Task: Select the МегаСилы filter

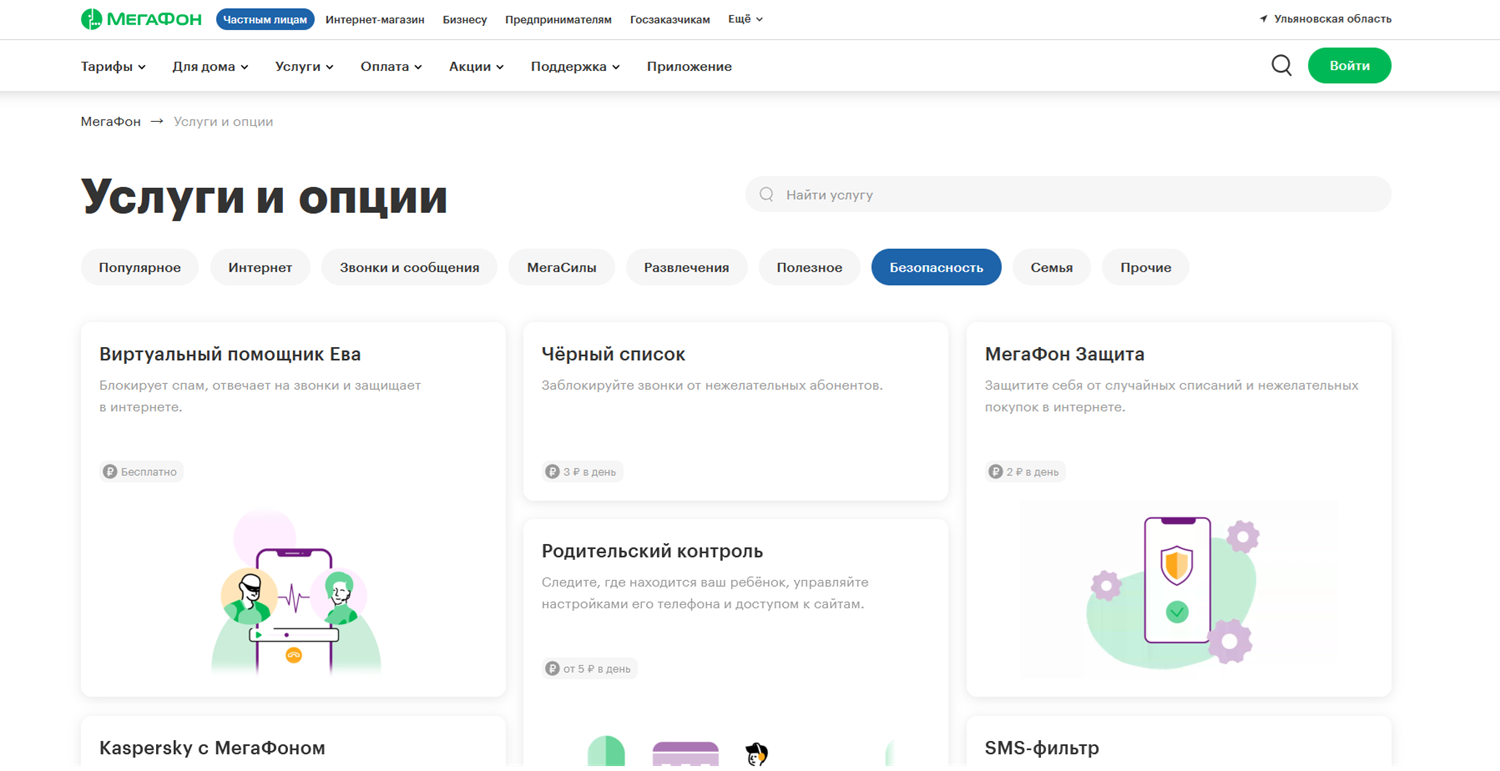Action: (562, 267)
